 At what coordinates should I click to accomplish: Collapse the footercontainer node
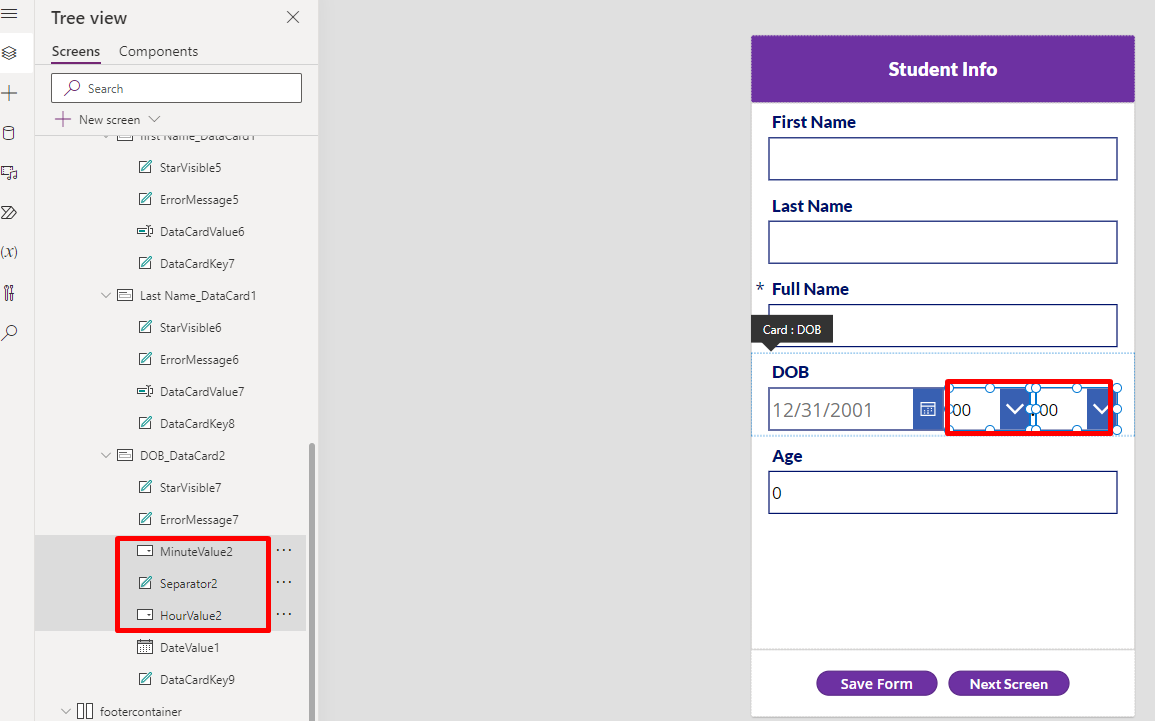click(66, 711)
